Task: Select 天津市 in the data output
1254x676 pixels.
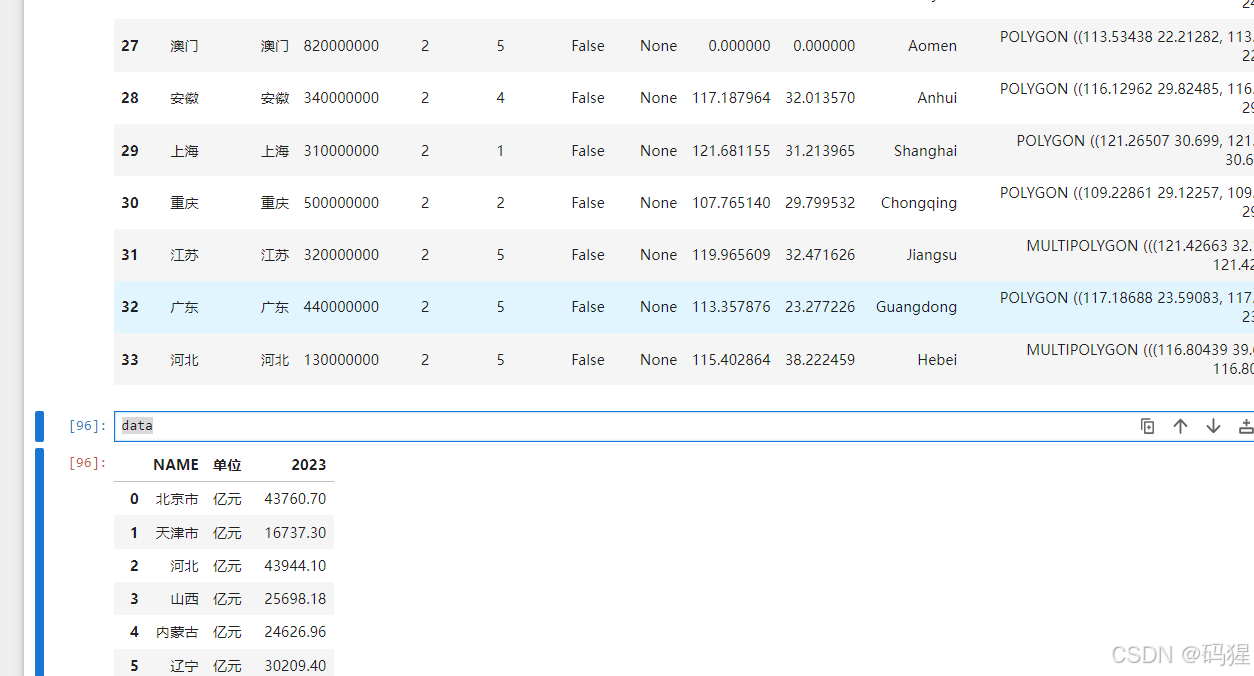Action: click(x=177, y=533)
